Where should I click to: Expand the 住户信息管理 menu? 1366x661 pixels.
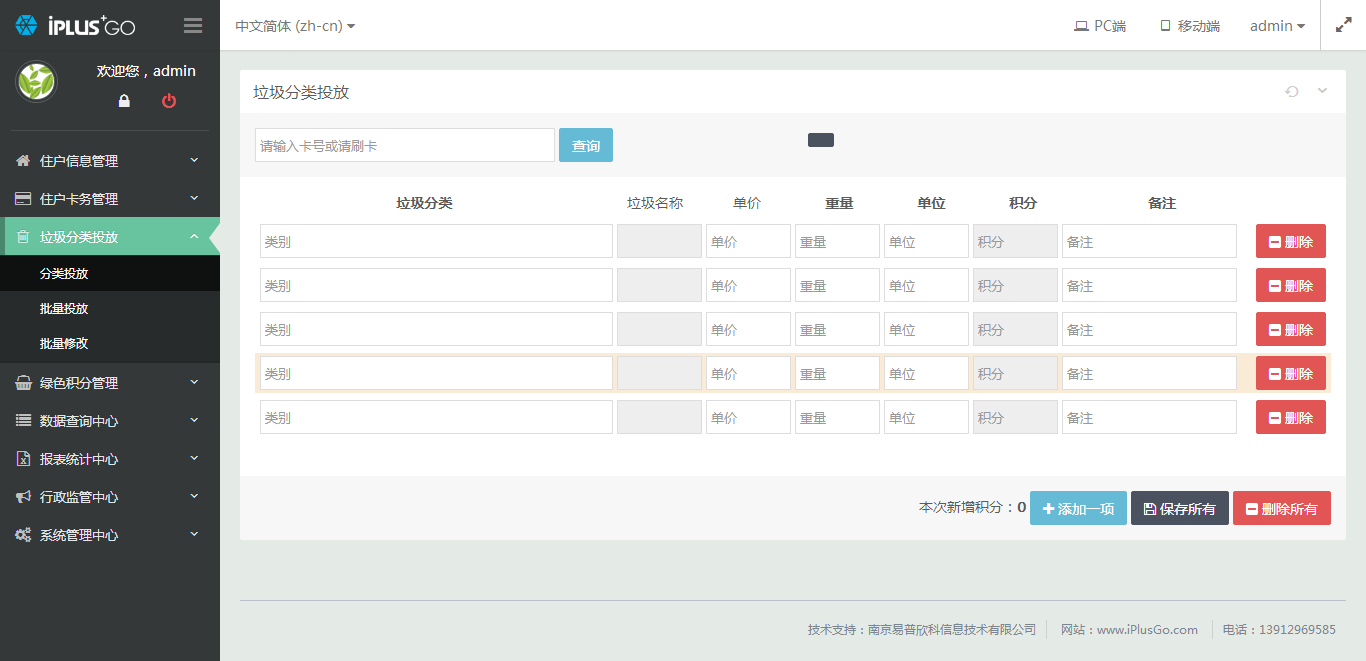point(110,161)
